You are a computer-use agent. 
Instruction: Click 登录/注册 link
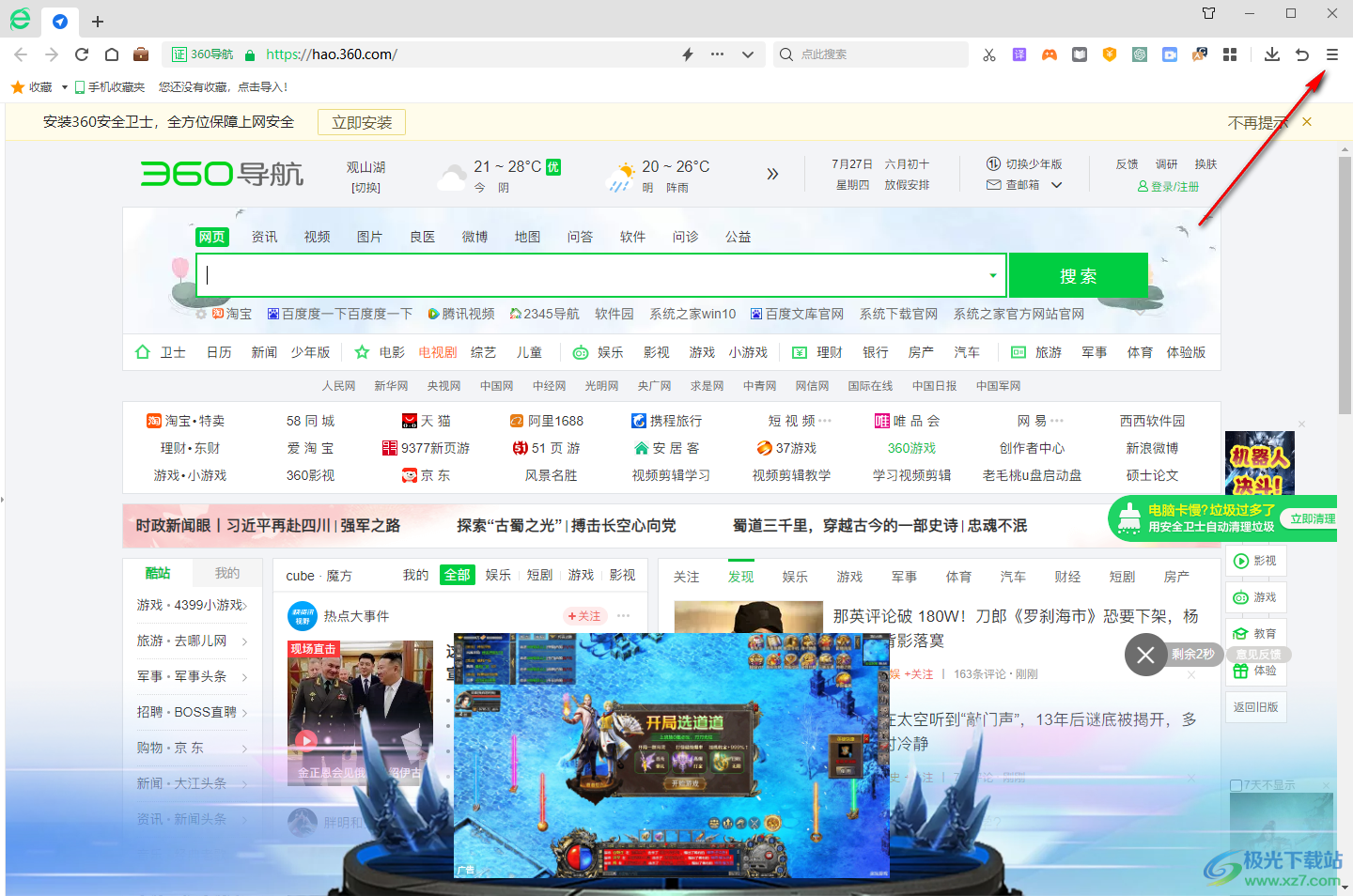1168,186
